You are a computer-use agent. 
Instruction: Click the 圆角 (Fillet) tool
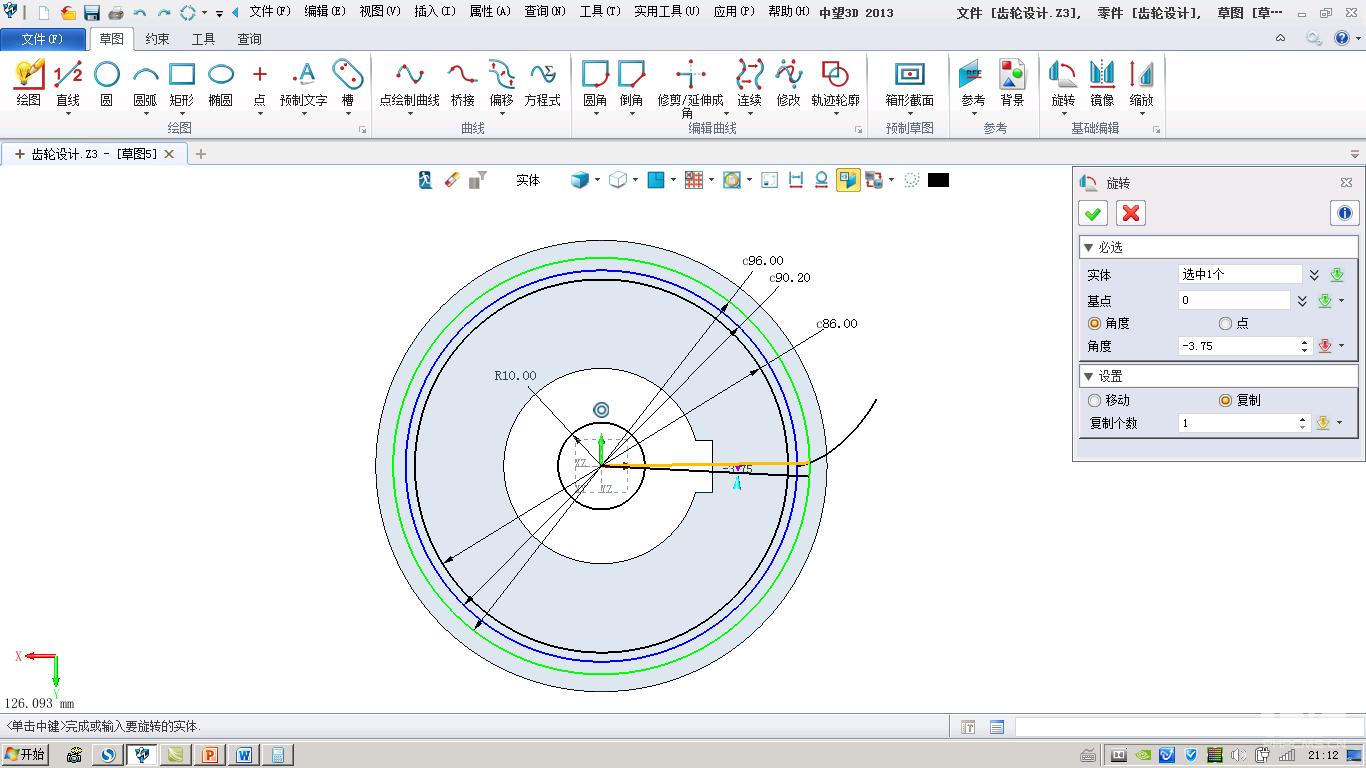(x=595, y=82)
